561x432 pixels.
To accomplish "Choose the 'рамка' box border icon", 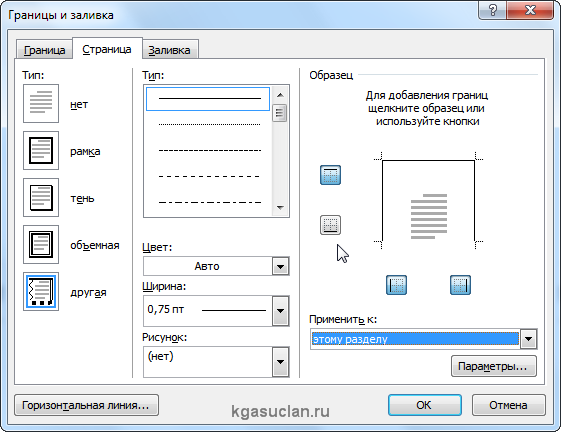I will point(41,150).
